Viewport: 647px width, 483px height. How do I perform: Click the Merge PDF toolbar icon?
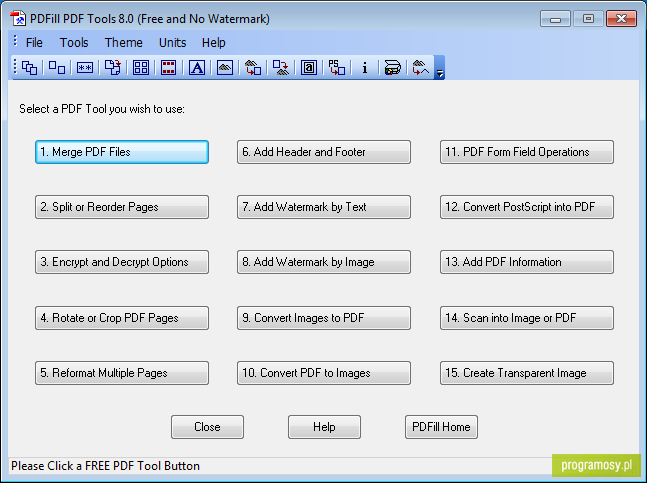pyautogui.click(x=29, y=67)
